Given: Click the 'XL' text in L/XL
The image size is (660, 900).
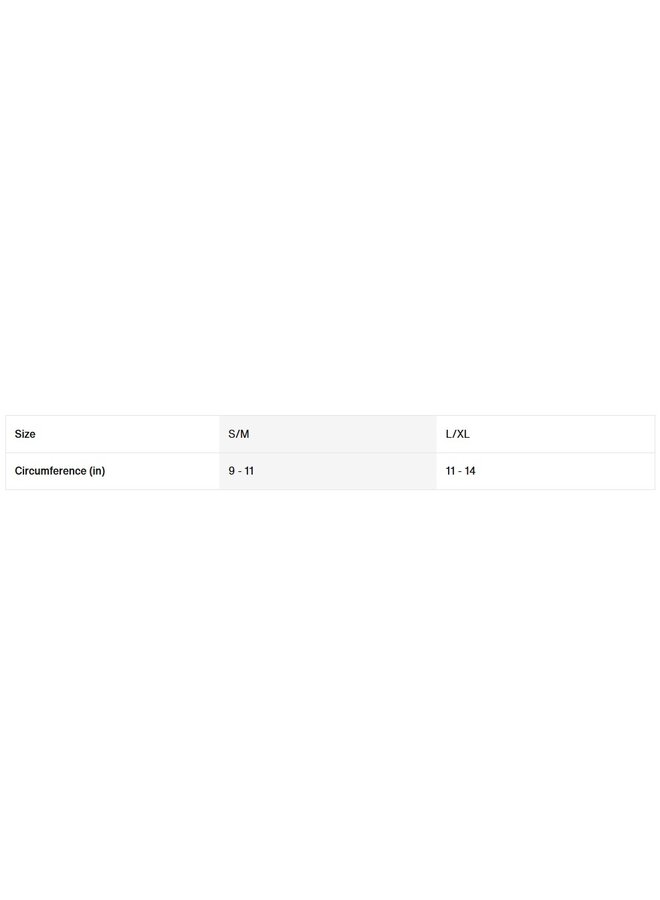Looking at the screenshot, I should click(x=463, y=434).
